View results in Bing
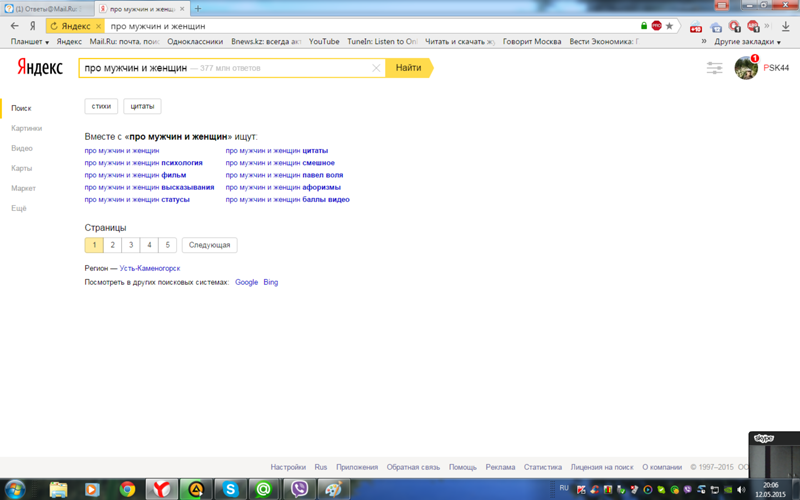800x500 pixels. (271, 282)
